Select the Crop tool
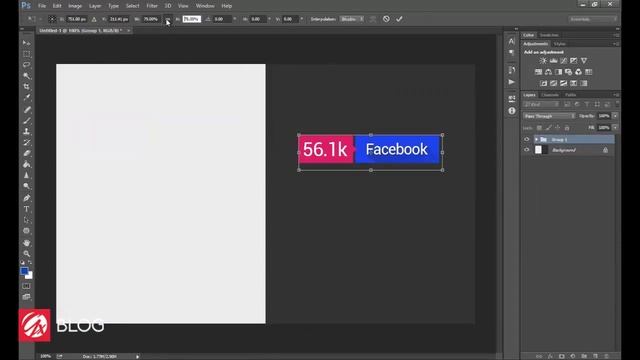Image resolution: width=640 pixels, height=360 pixels. coord(27,87)
